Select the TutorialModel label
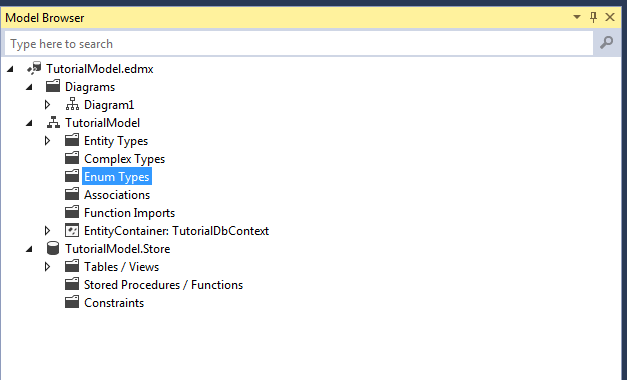The image size is (627, 380). point(102,123)
